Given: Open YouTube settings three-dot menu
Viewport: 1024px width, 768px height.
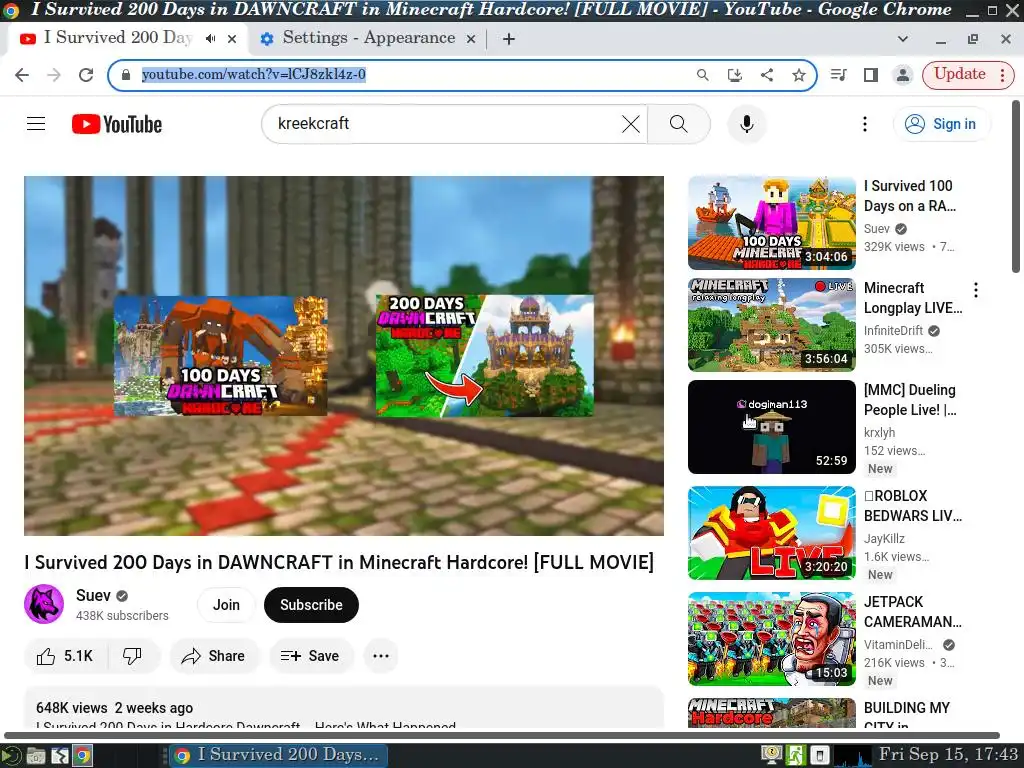Looking at the screenshot, I should coord(865,124).
